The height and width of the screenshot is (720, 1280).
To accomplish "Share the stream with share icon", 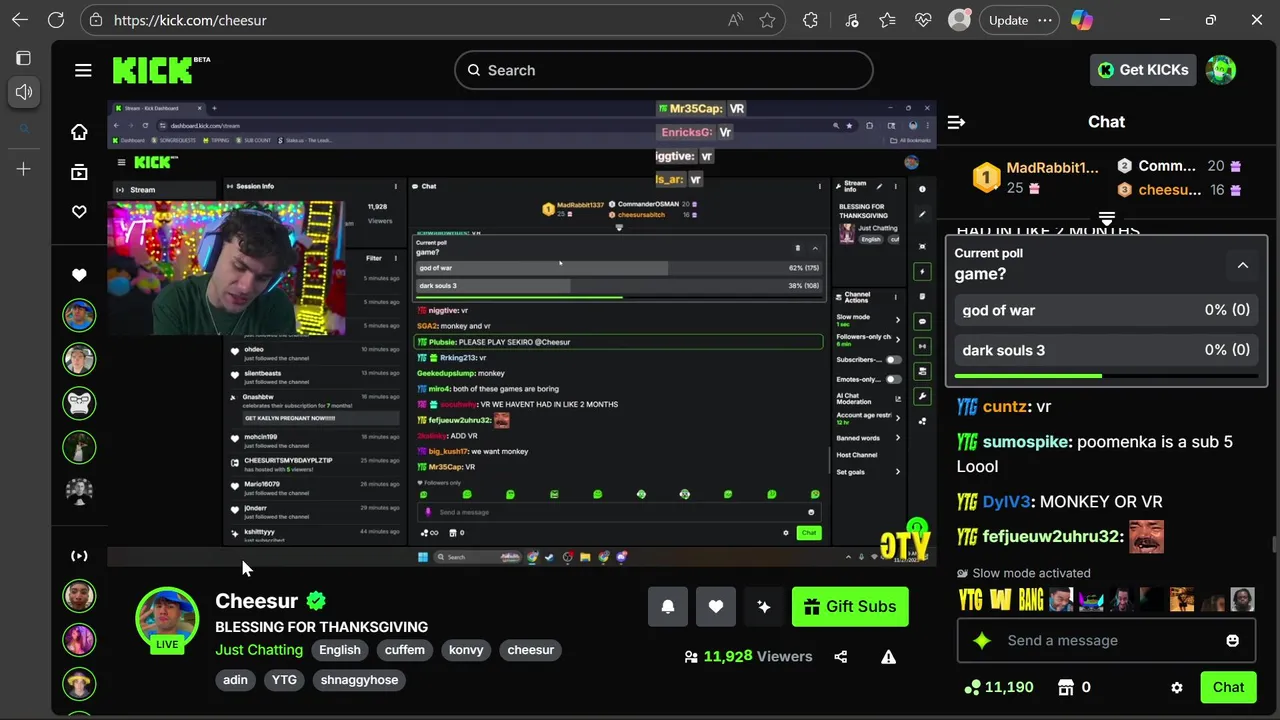I will point(840,657).
